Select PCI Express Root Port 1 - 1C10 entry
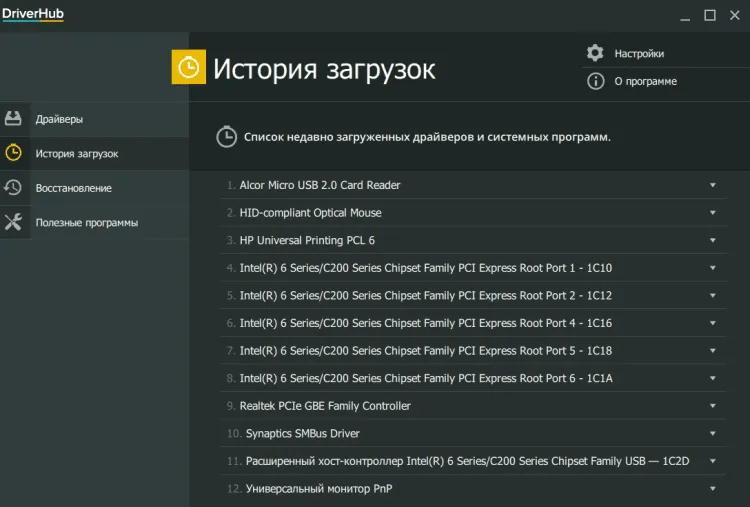Screen dimensions: 750x507 coord(425,268)
